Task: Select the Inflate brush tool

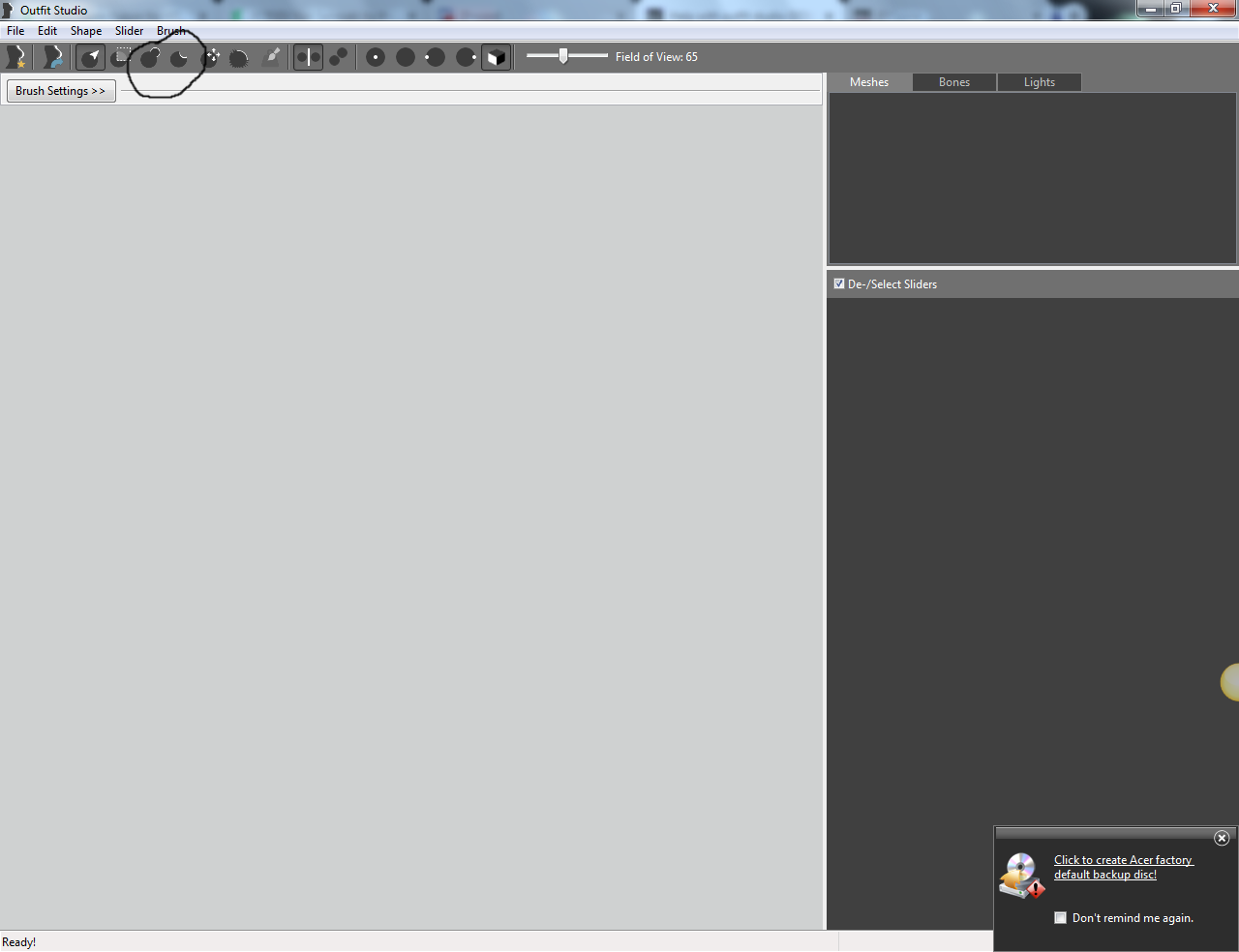Action: click(151, 57)
